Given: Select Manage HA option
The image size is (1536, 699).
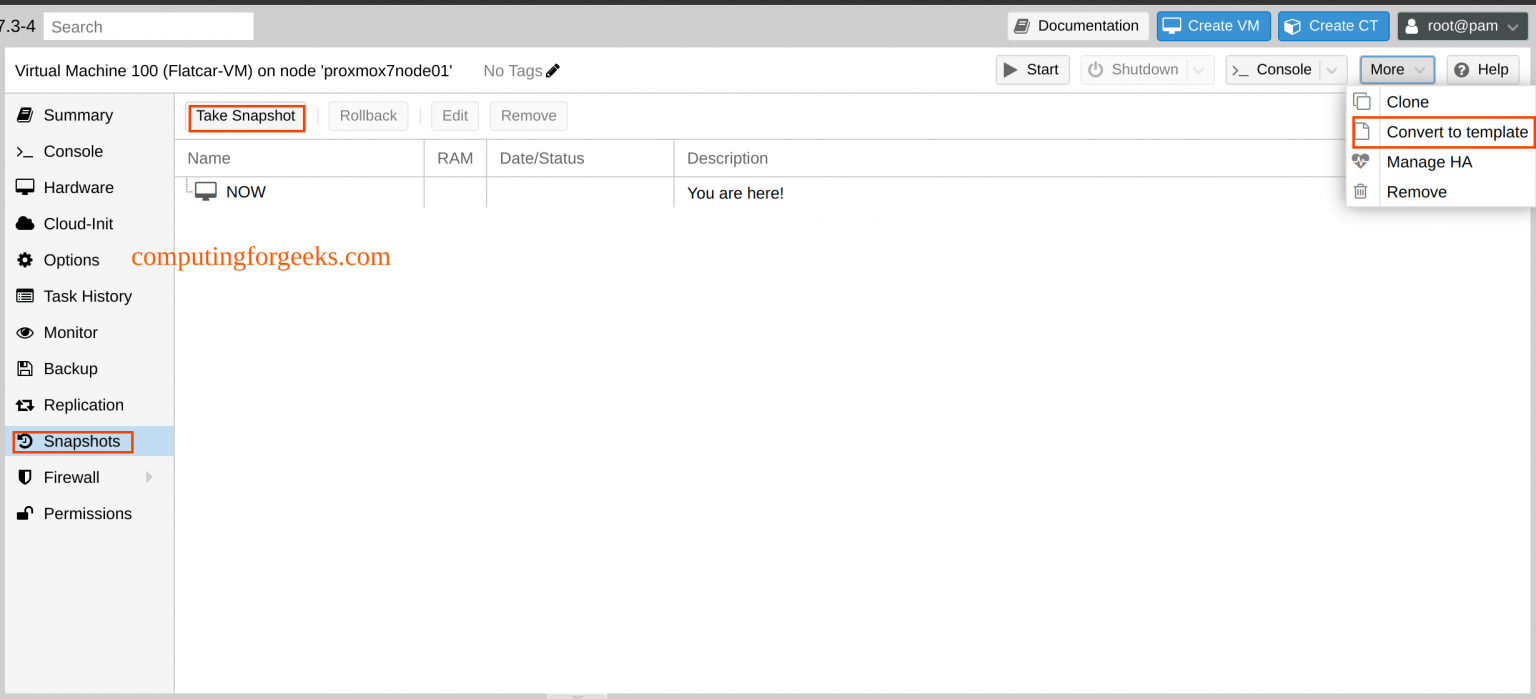Looking at the screenshot, I should click(1428, 161).
